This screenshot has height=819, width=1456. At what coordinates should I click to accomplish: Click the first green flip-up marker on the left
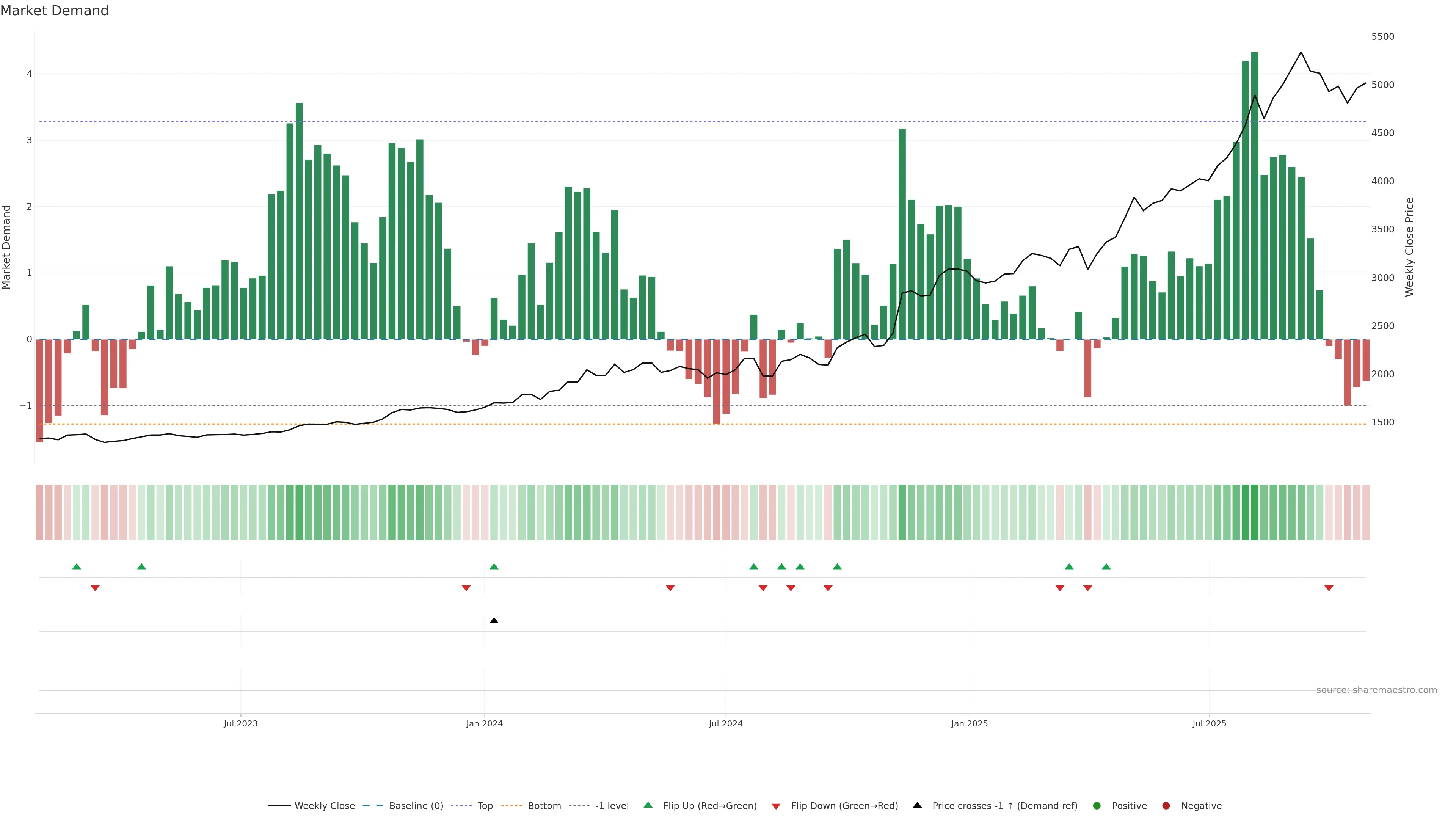pyautogui.click(x=77, y=566)
